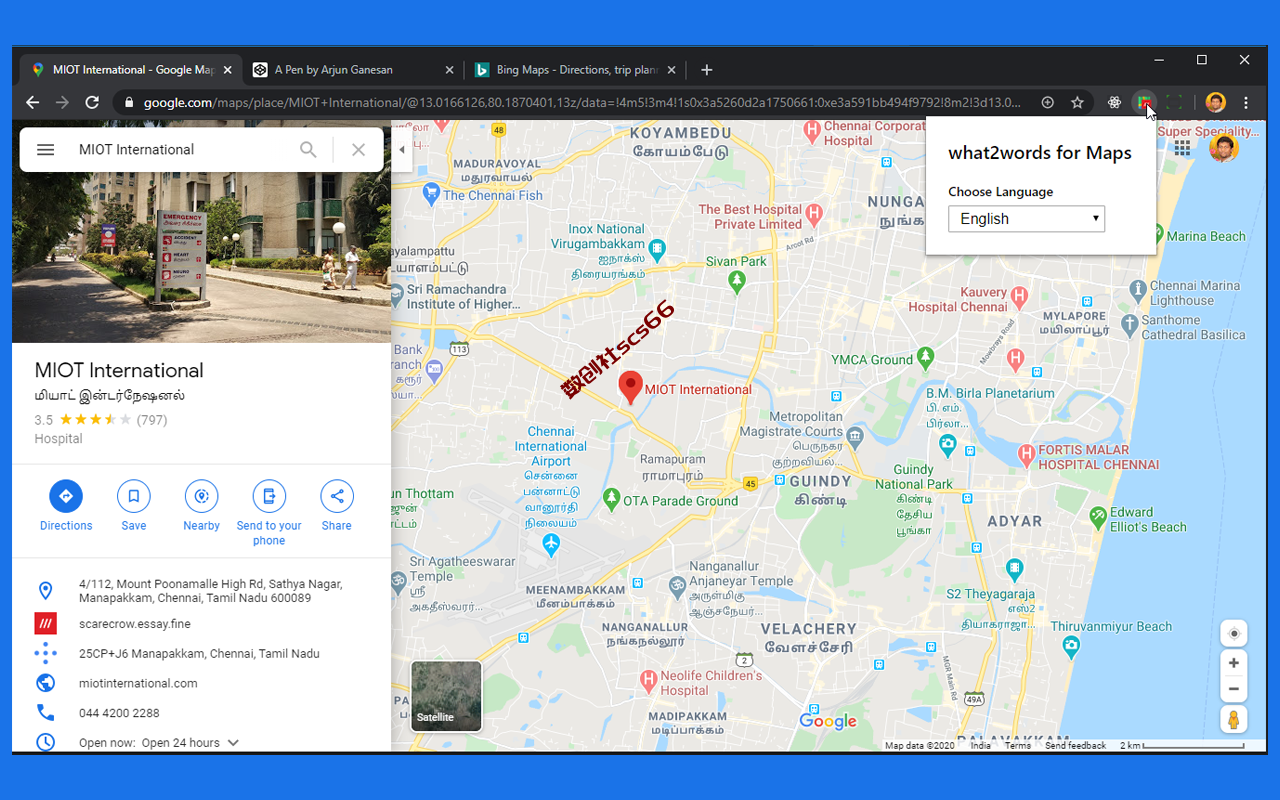
Task: Click Send feedback link
Action: (1076, 745)
